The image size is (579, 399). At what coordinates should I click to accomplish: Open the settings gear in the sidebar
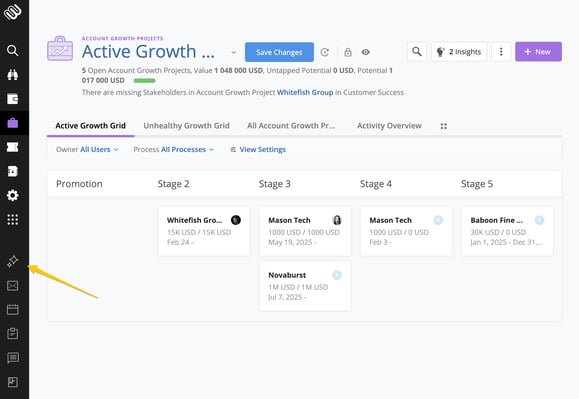coord(13,195)
